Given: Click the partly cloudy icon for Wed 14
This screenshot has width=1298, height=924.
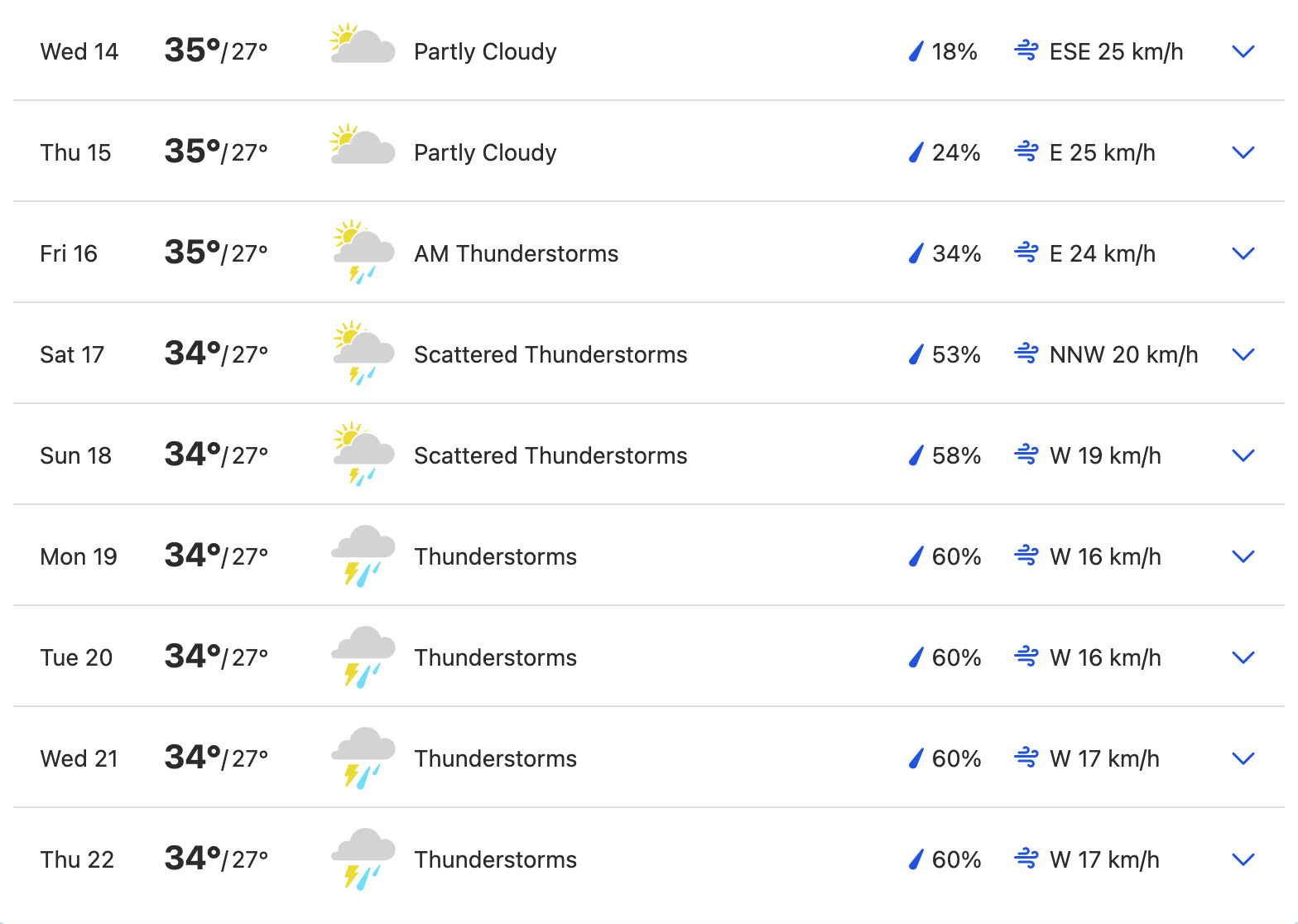Looking at the screenshot, I should point(363,45).
